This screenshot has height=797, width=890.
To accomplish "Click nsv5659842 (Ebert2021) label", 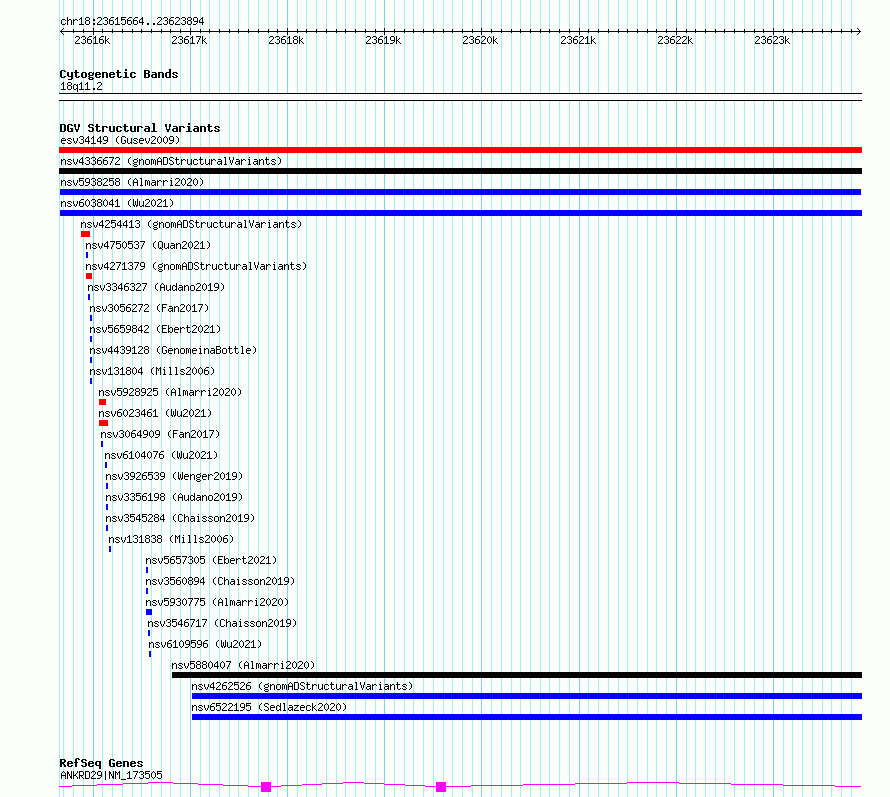I will click(155, 329).
